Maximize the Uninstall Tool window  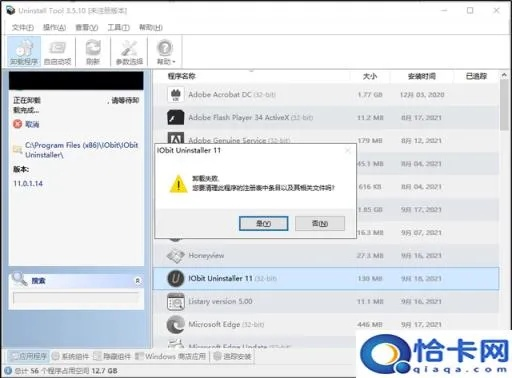470,10
